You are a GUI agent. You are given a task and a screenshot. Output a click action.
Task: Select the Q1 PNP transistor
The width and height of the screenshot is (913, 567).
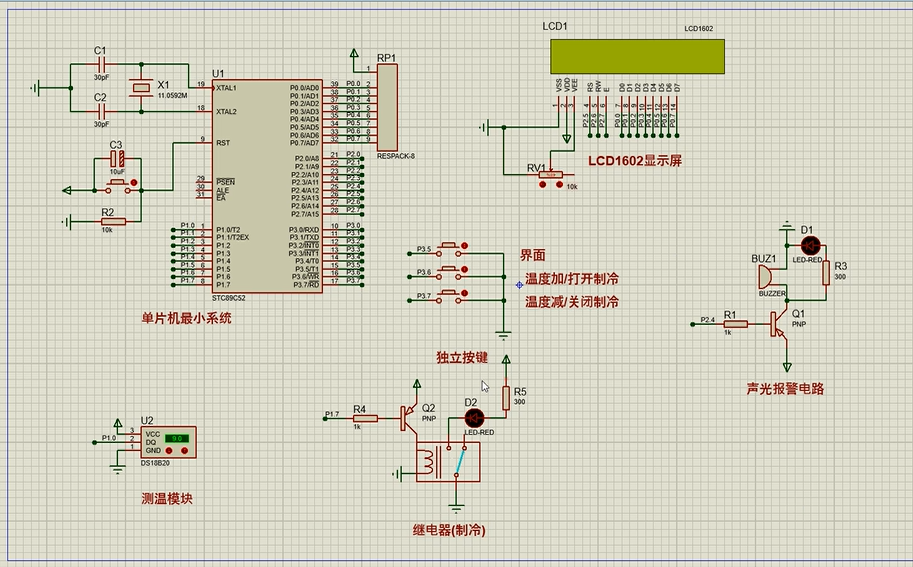780,323
